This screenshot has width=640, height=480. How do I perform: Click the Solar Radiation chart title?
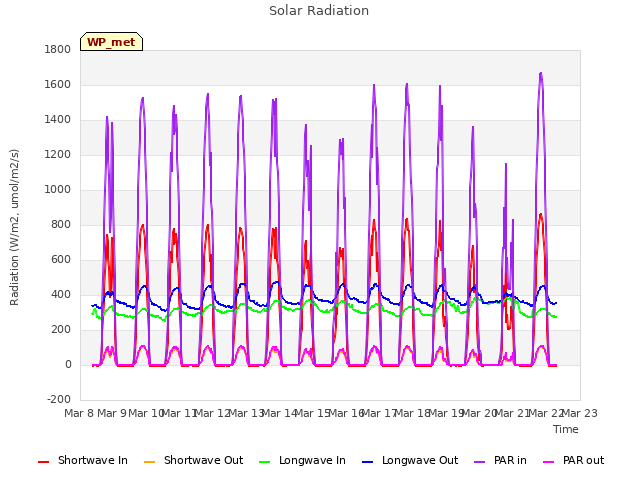click(x=319, y=11)
